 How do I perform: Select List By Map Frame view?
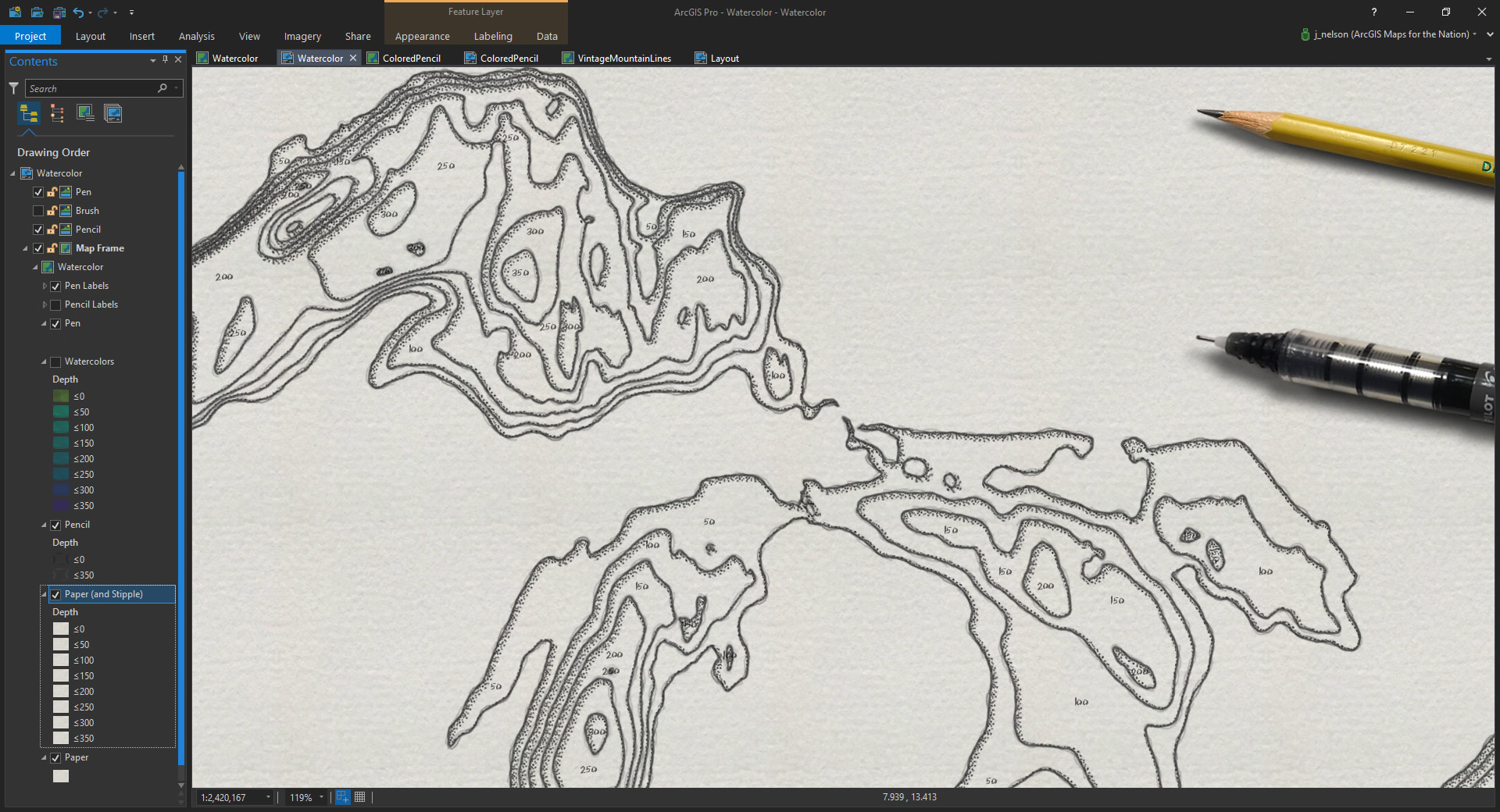[85, 114]
